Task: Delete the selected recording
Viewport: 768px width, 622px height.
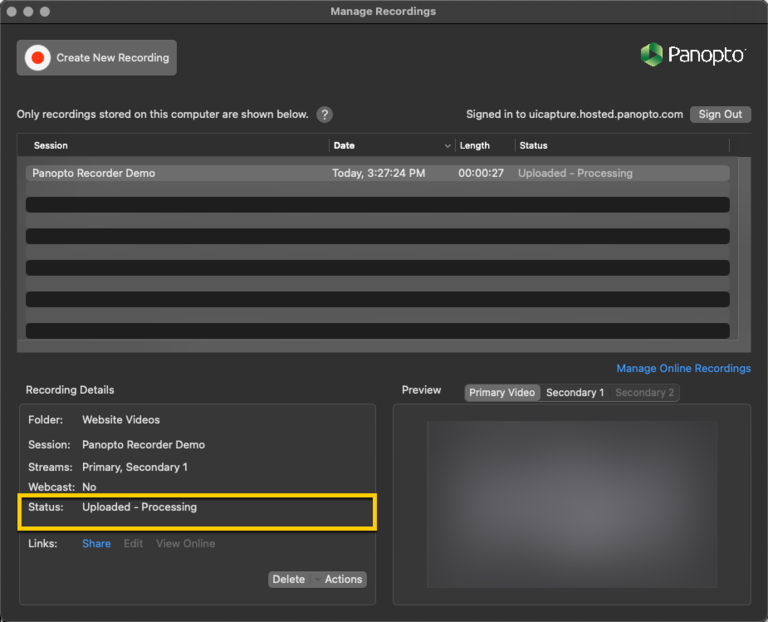Action: point(288,580)
